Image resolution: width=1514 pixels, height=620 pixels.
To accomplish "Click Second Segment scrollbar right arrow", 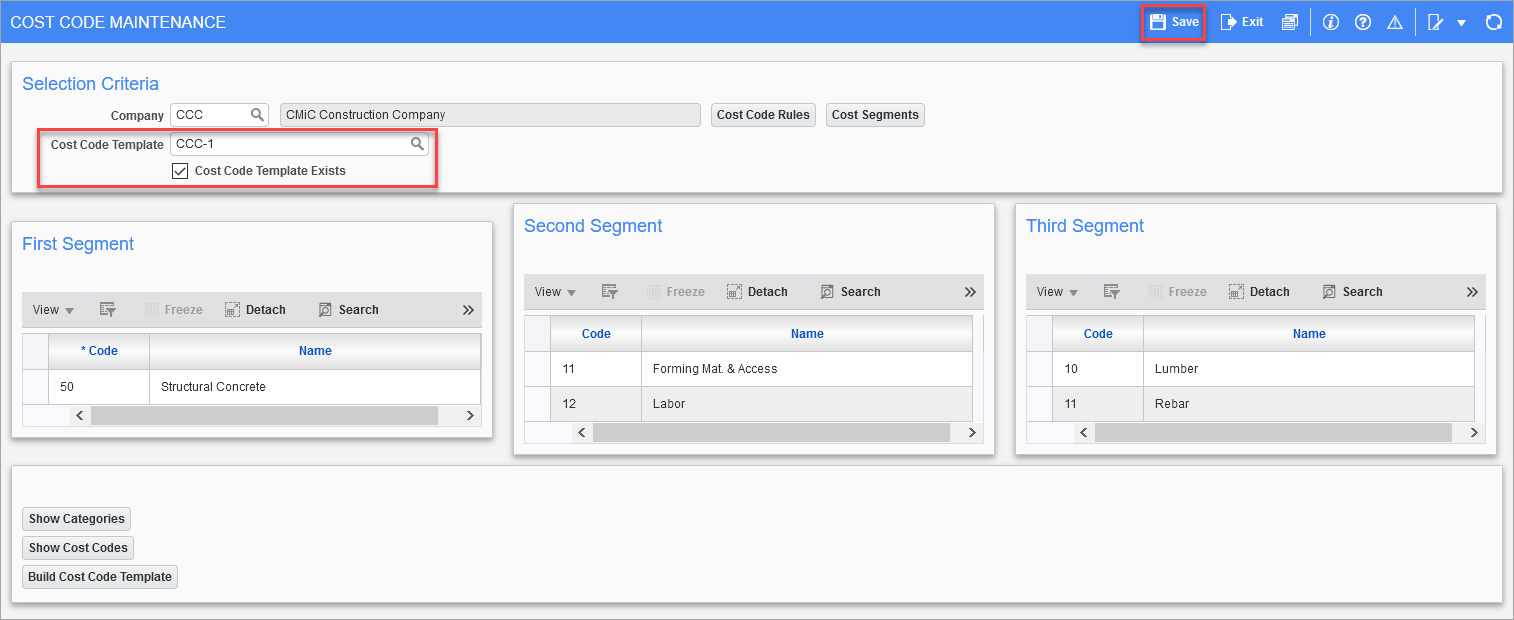I will click(x=971, y=433).
